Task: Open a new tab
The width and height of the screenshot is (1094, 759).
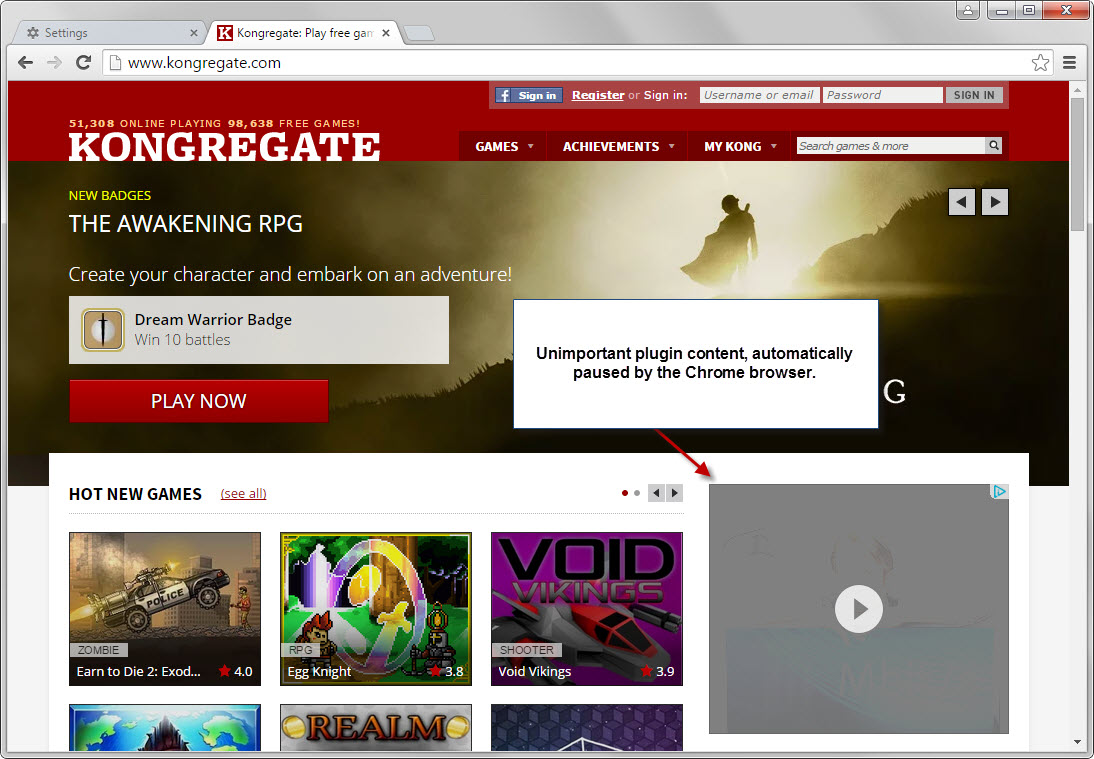Action: (x=419, y=33)
